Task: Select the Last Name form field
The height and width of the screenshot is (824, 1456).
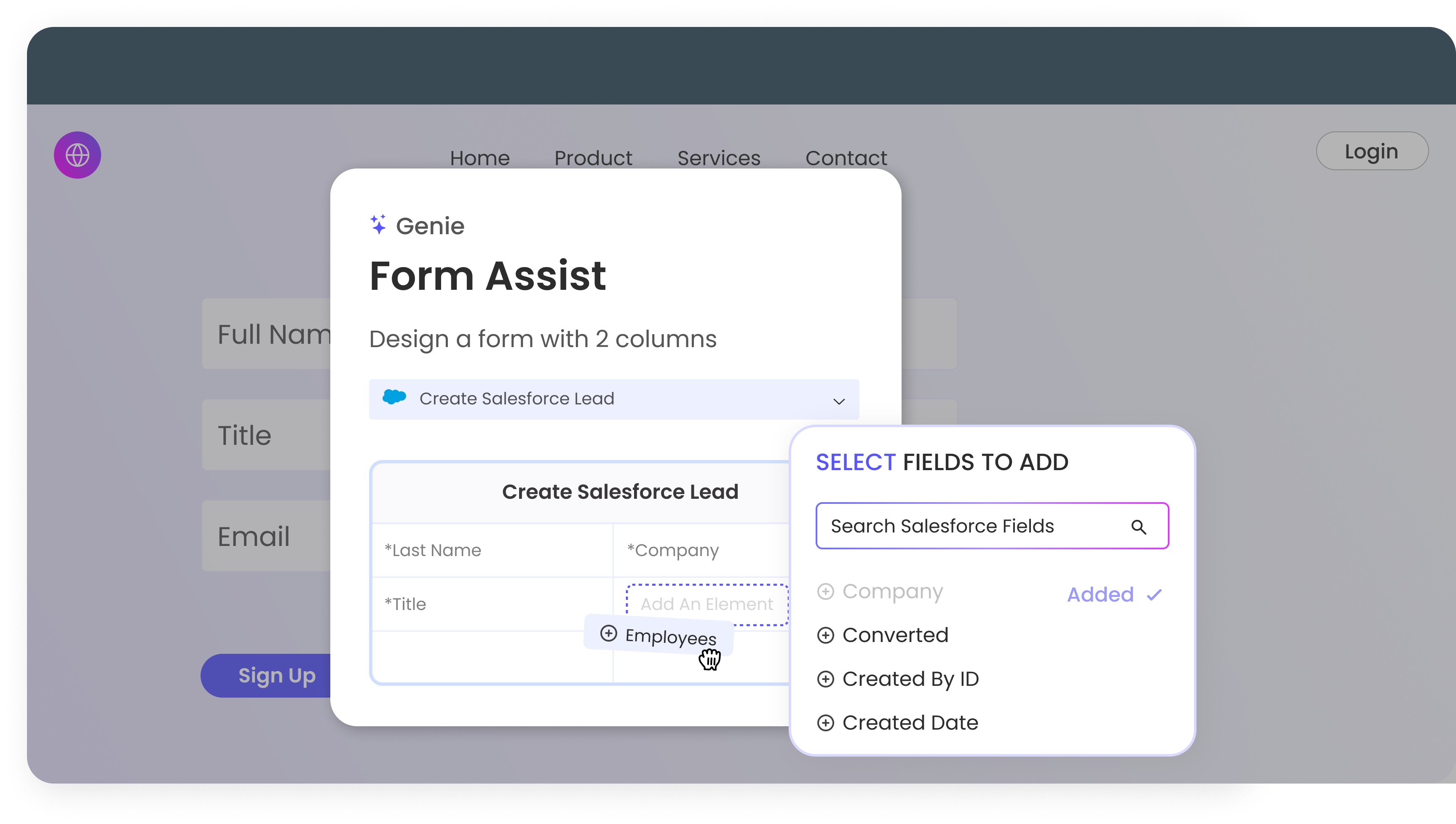Action: [x=492, y=550]
